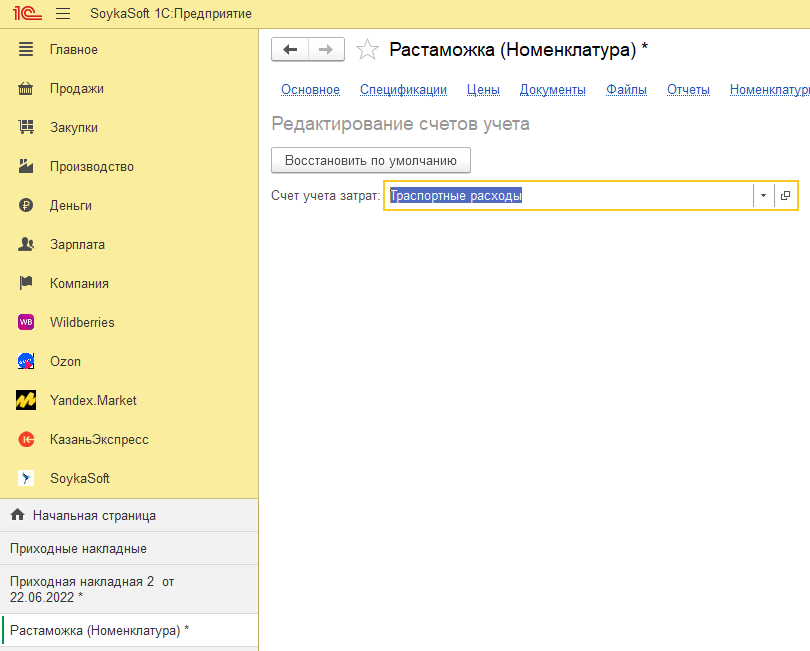
Task: Click the back navigation arrow
Action: point(290,50)
